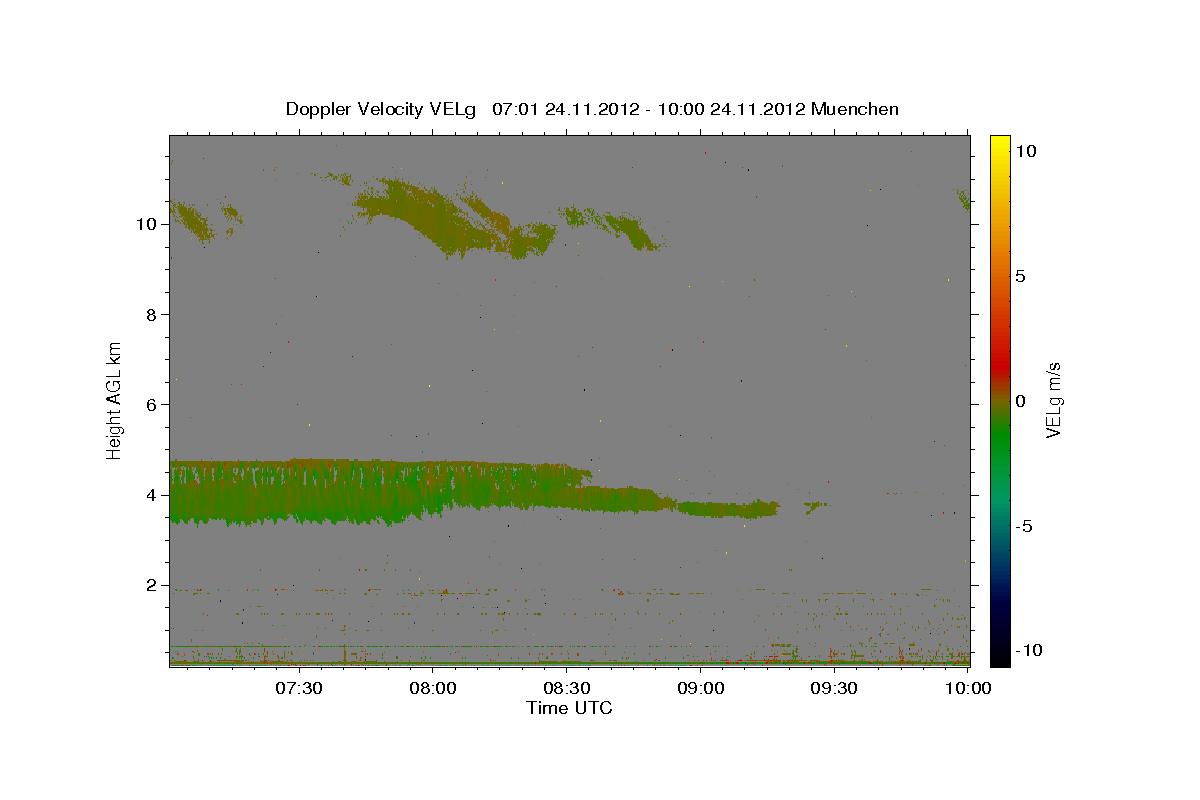Click the colorbar label 0
This screenshot has width=1200, height=800.
[x=1020, y=401]
